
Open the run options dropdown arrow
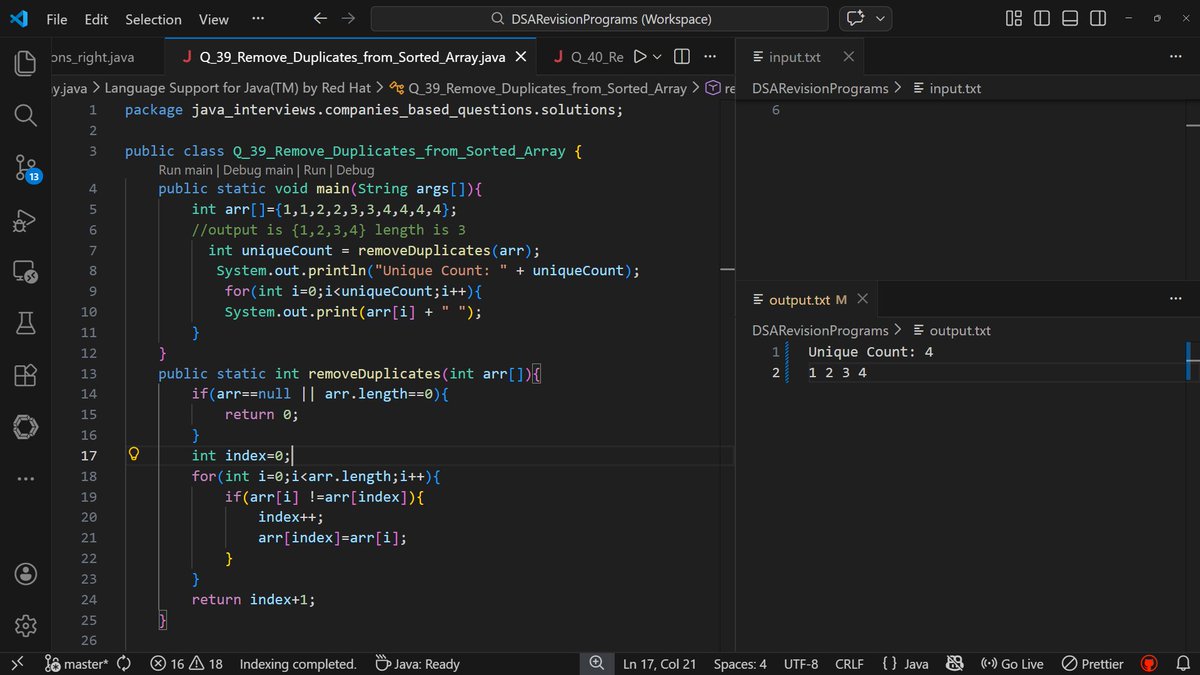point(657,57)
